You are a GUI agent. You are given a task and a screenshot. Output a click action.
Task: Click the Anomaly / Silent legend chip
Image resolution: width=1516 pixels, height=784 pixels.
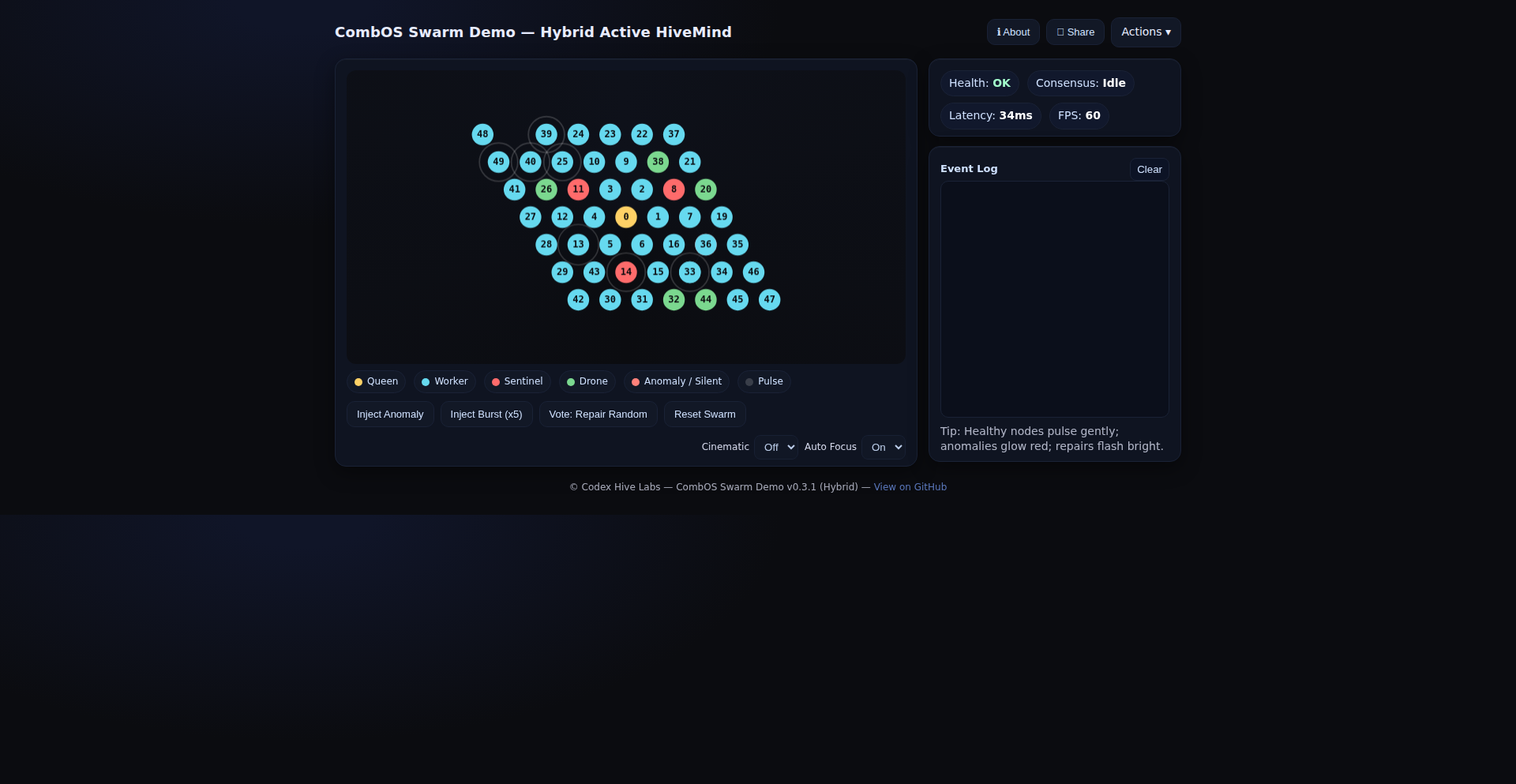[x=677, y=382]
